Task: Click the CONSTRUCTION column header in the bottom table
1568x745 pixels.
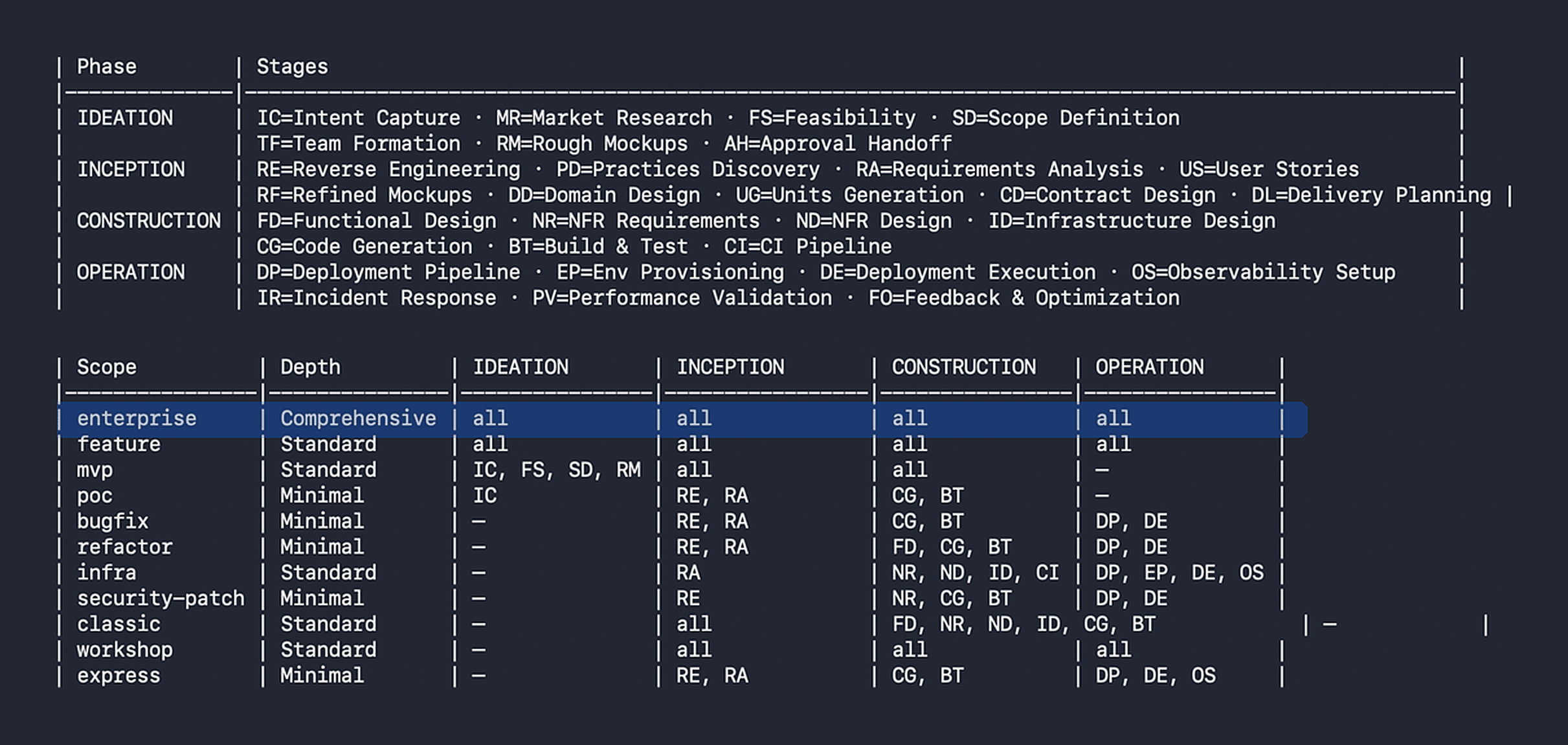Action: coord(964,367)
